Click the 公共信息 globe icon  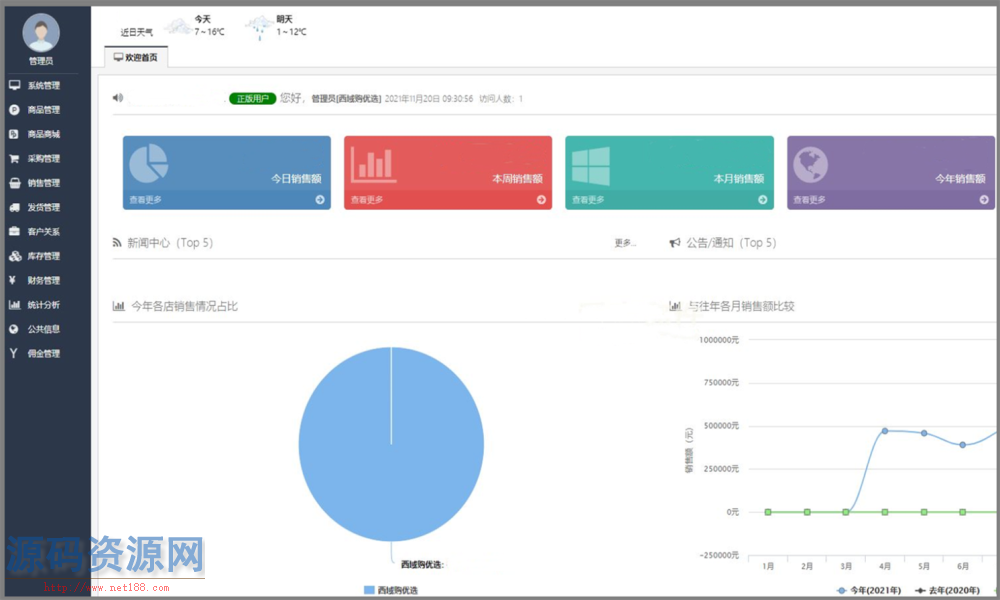(14, 329)
